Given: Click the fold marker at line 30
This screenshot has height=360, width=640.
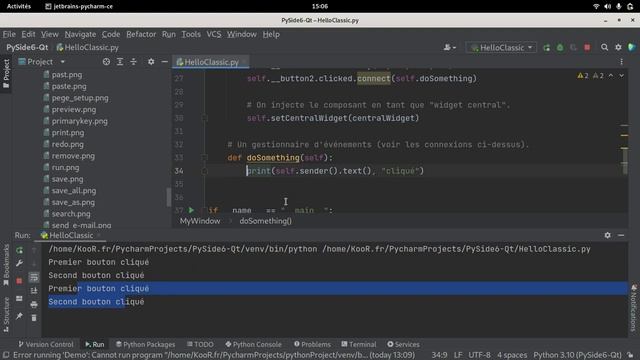Looking at the screenshot, I should (205, 118).
